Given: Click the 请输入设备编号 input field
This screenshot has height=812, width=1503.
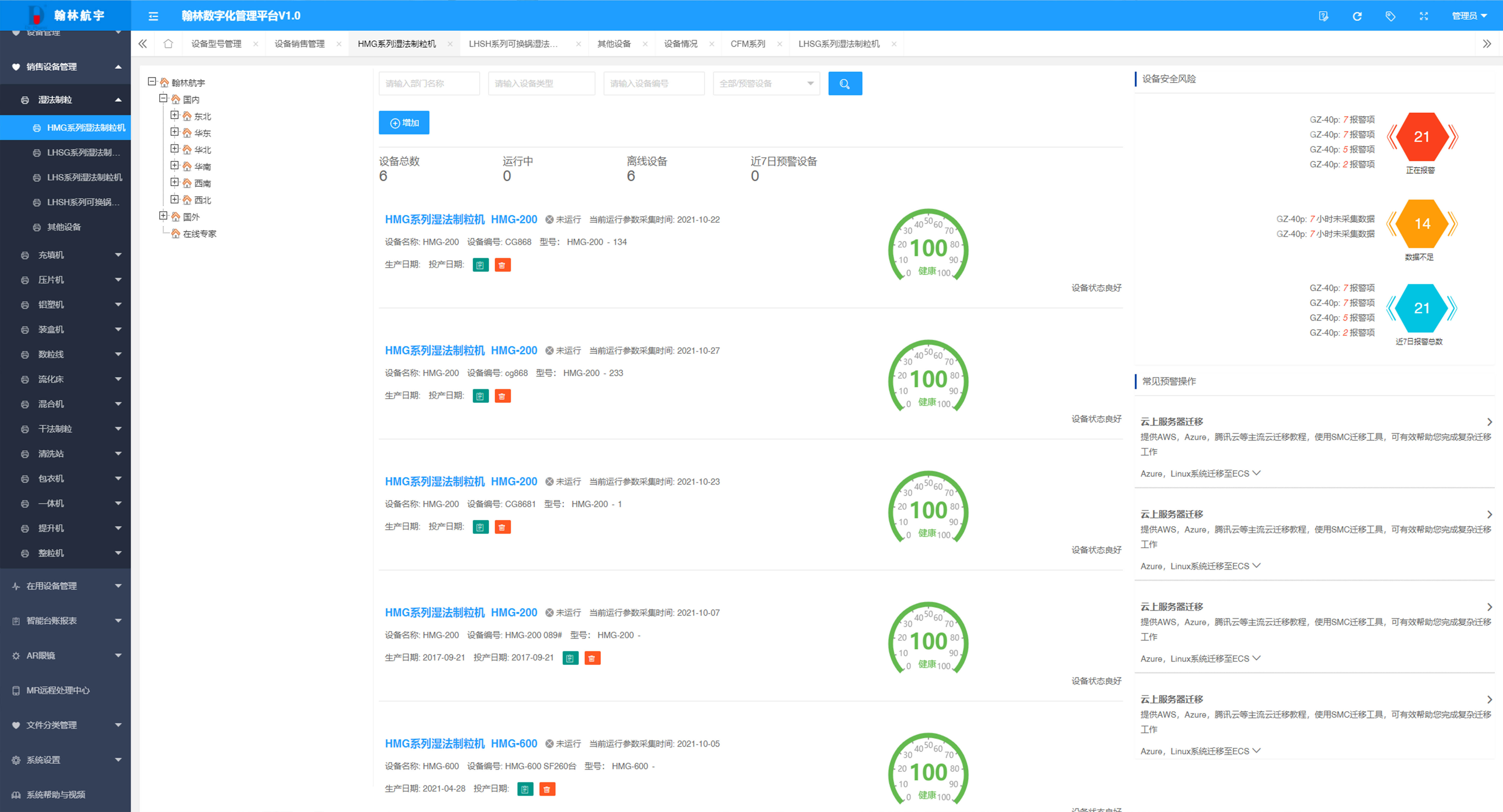Looking at the screenshot, I should (654, 83).
